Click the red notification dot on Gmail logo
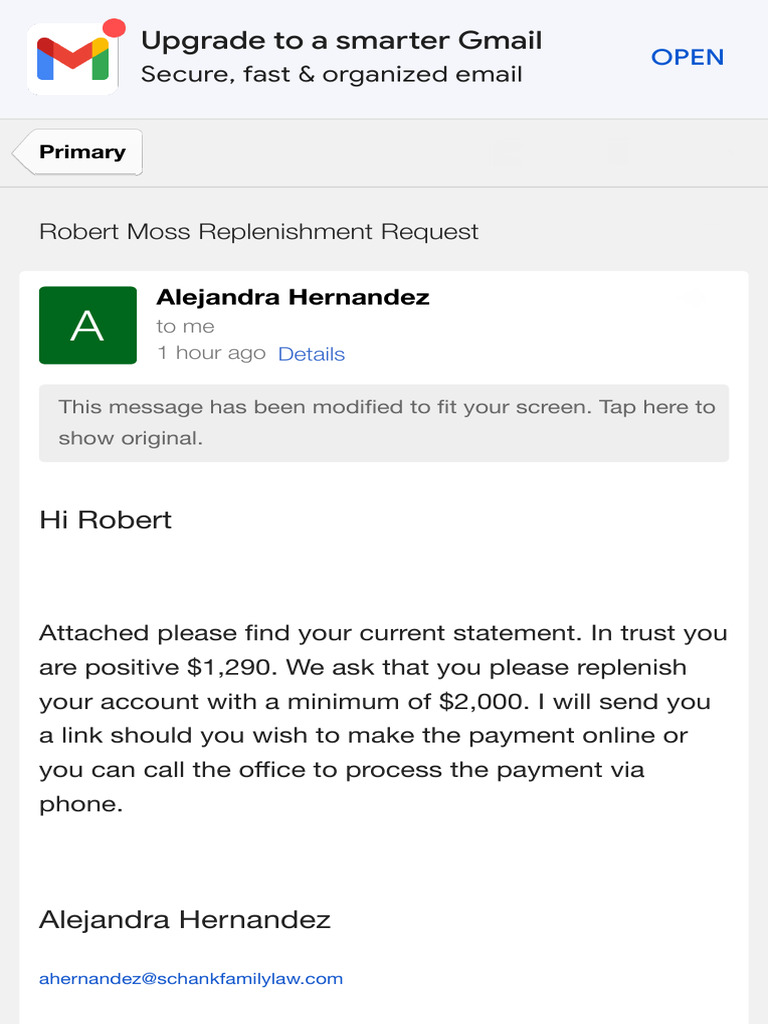 [x=114, y=27]
